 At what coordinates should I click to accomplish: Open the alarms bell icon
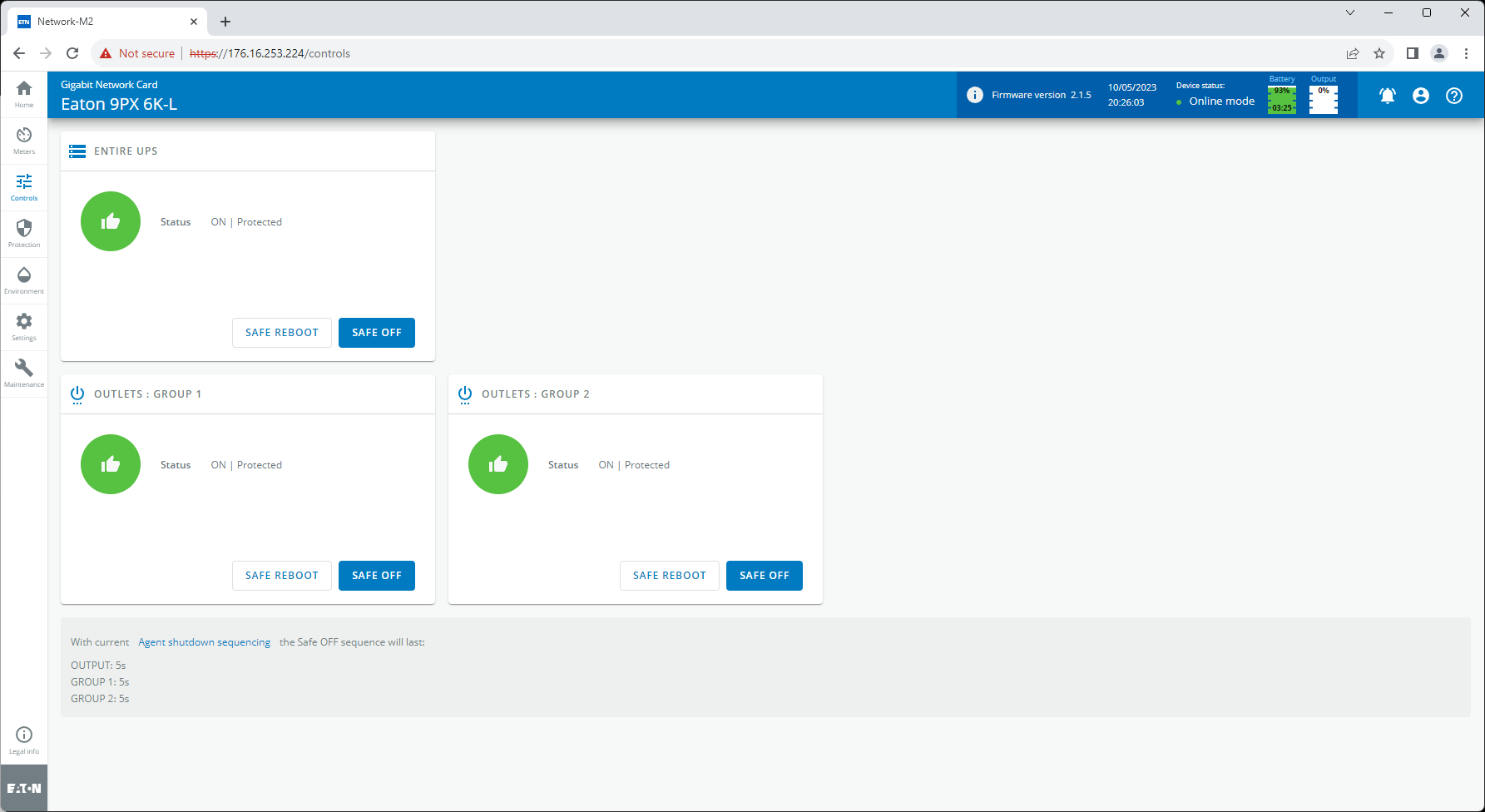point(1388,96)
